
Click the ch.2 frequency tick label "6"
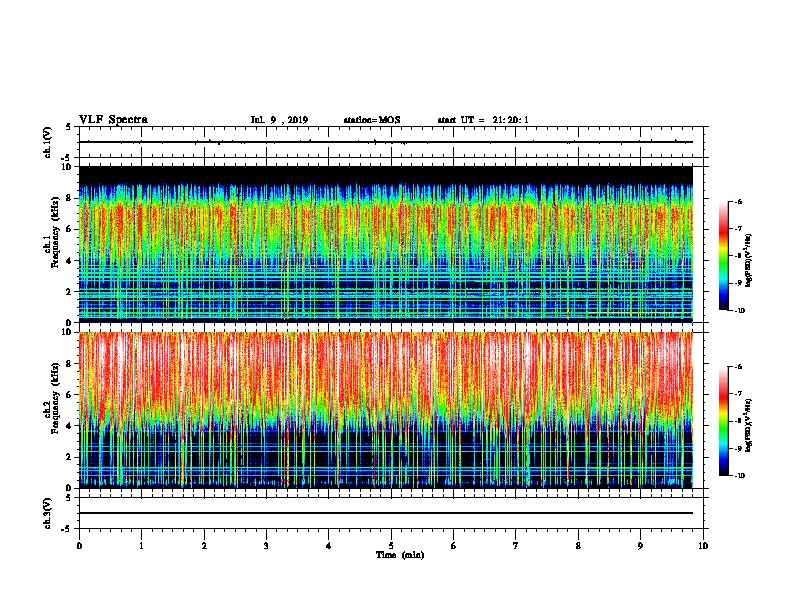(69, 395)
